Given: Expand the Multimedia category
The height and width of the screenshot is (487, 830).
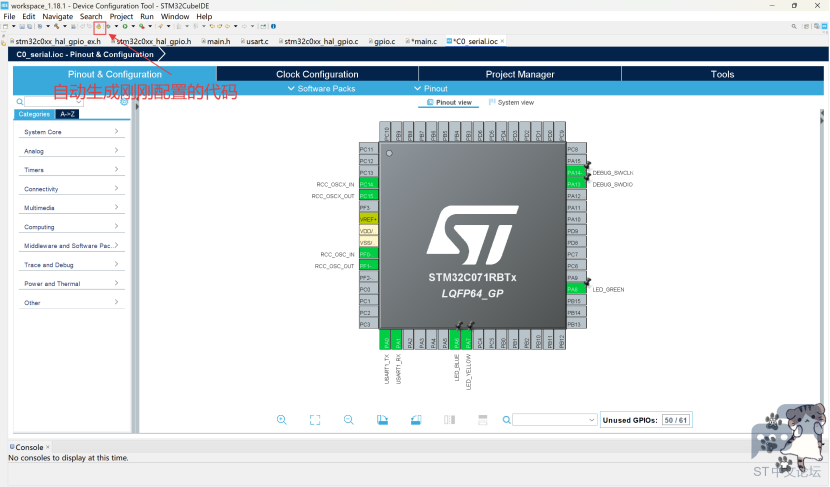Looking at the screenshot, I should coord(71,208).
